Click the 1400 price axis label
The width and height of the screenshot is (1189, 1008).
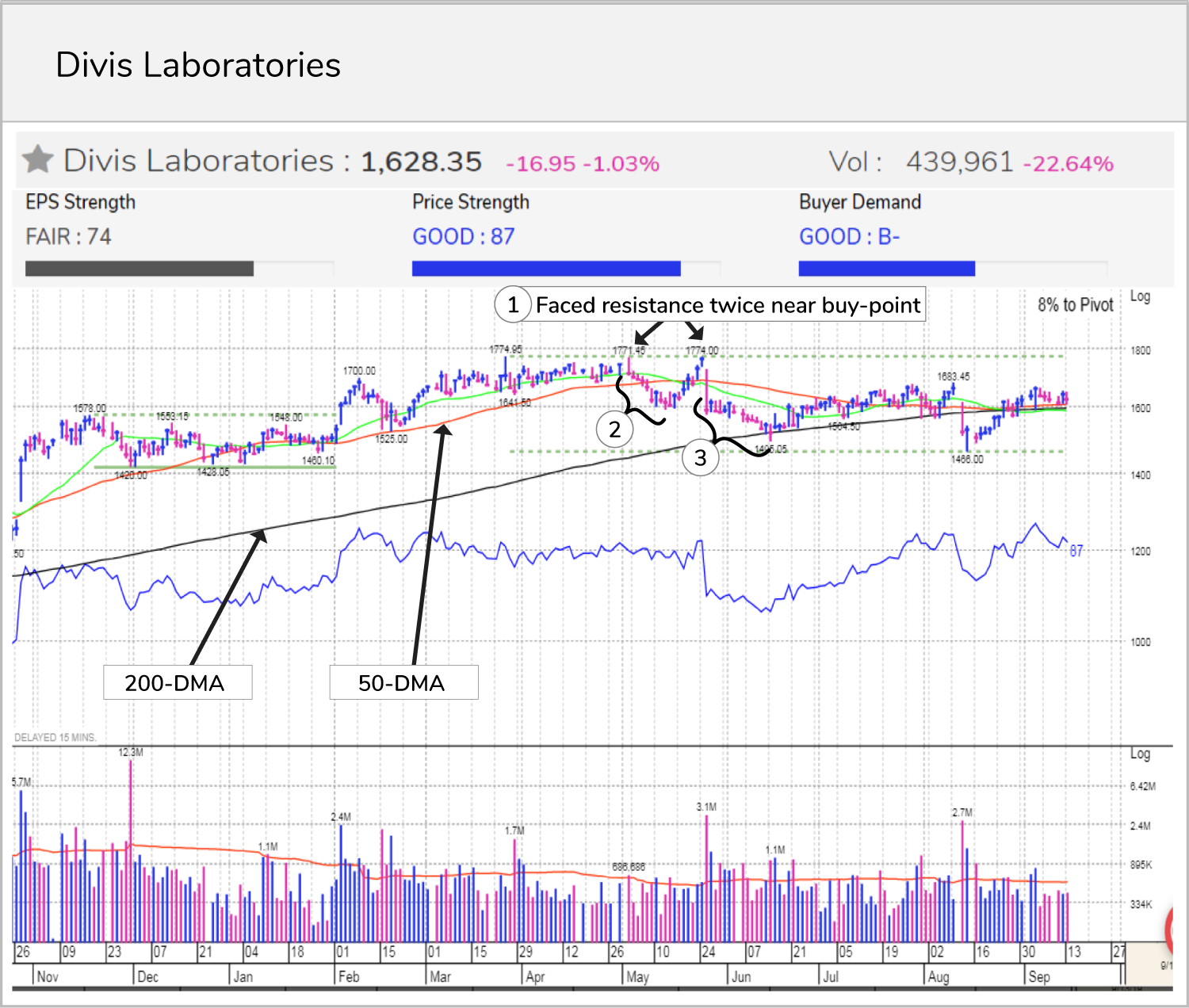coord(1141,475)
